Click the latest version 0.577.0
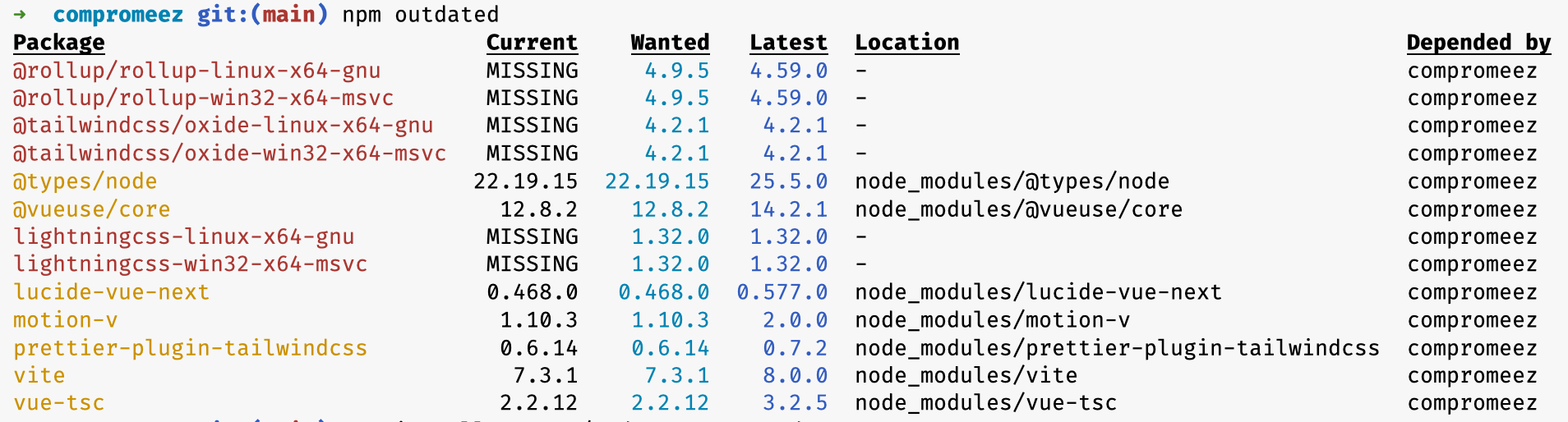This screenshot has height=422, width=1568. point(782,292)
